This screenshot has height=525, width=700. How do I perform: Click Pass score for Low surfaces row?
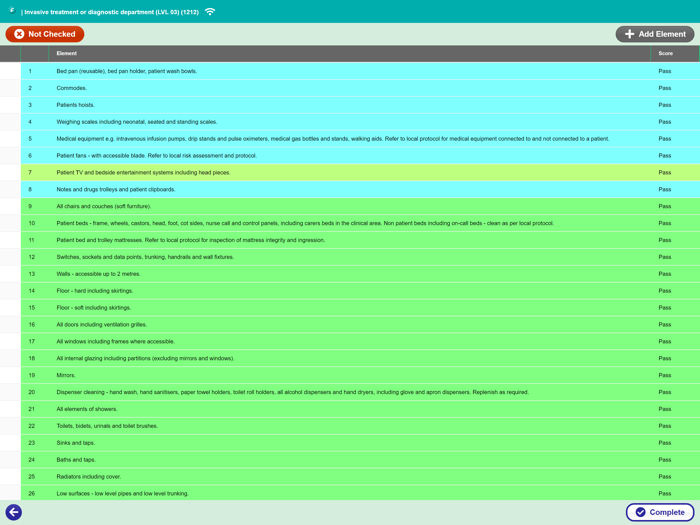(665, 494)
